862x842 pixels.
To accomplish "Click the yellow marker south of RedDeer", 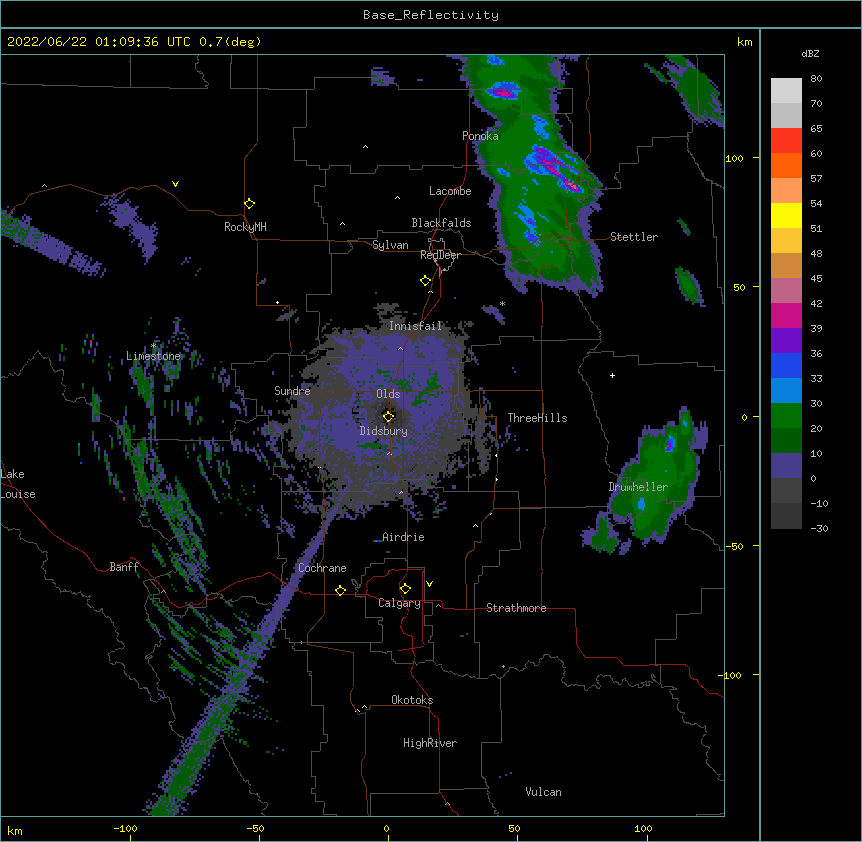I will 425,281.
